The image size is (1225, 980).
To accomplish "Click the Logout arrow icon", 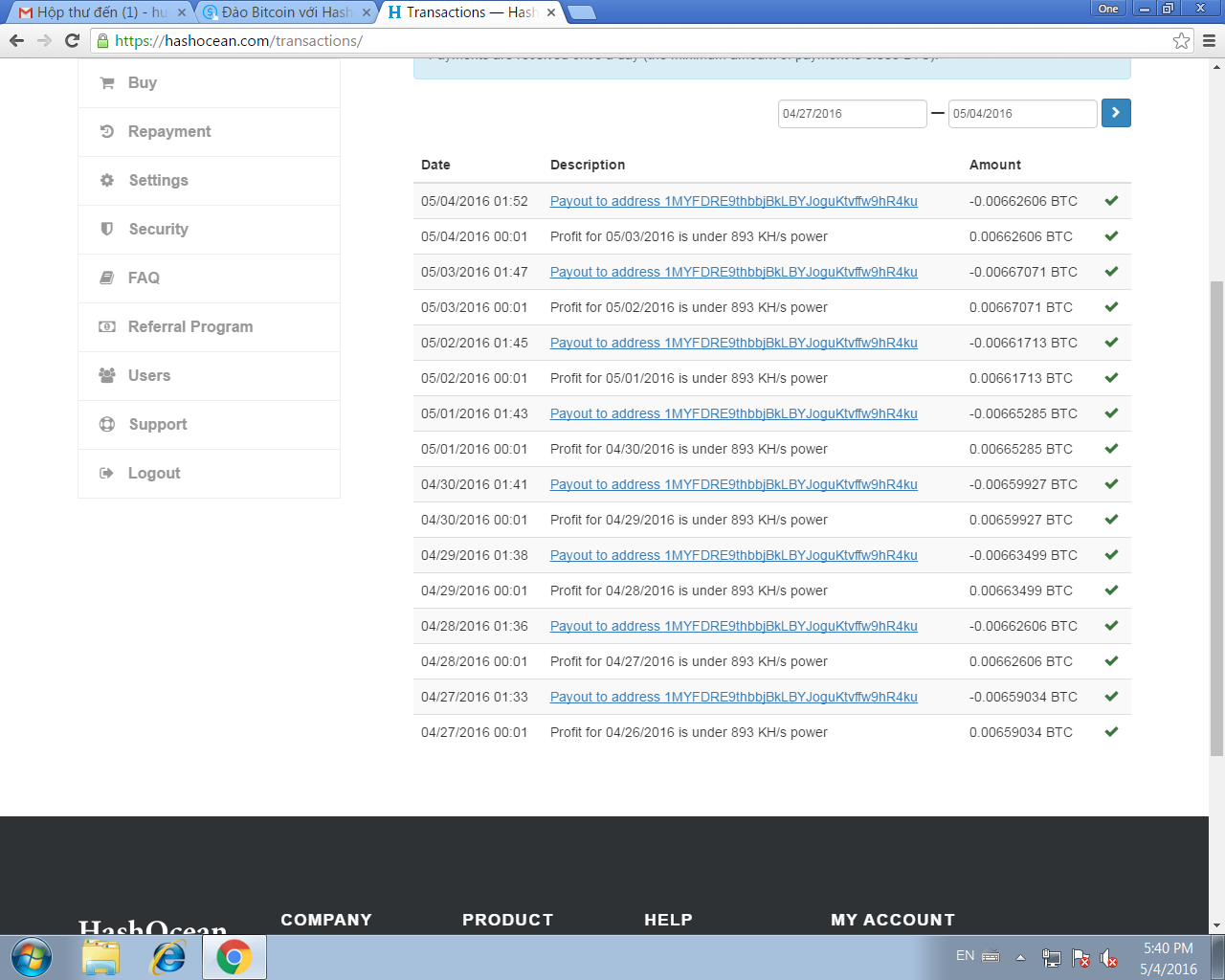I will 107,474.
